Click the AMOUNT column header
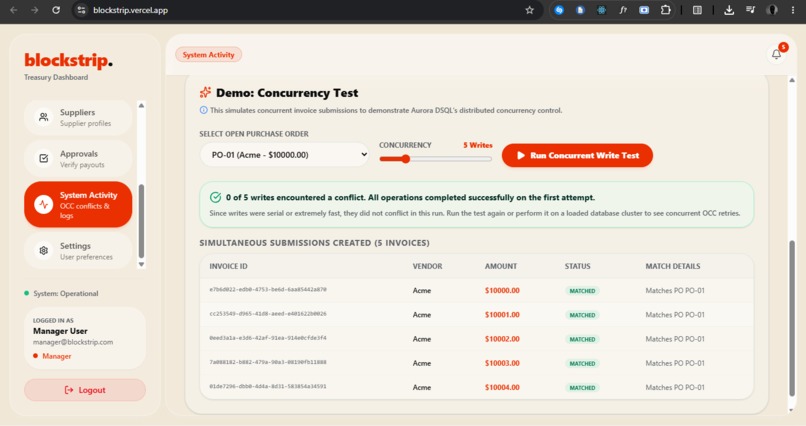Screen dimensions: 806x426 tap(501, 266)
